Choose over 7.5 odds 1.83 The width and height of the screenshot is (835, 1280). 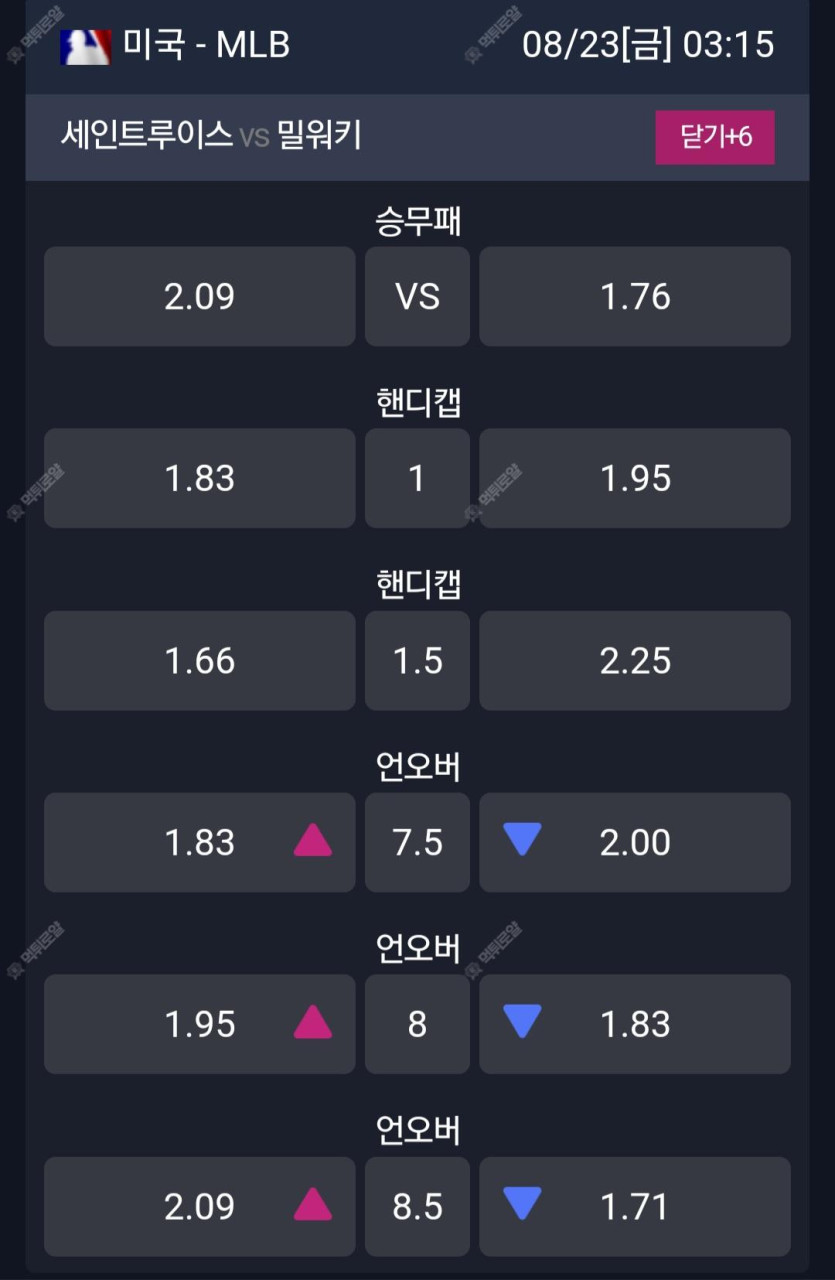point(200,843)
